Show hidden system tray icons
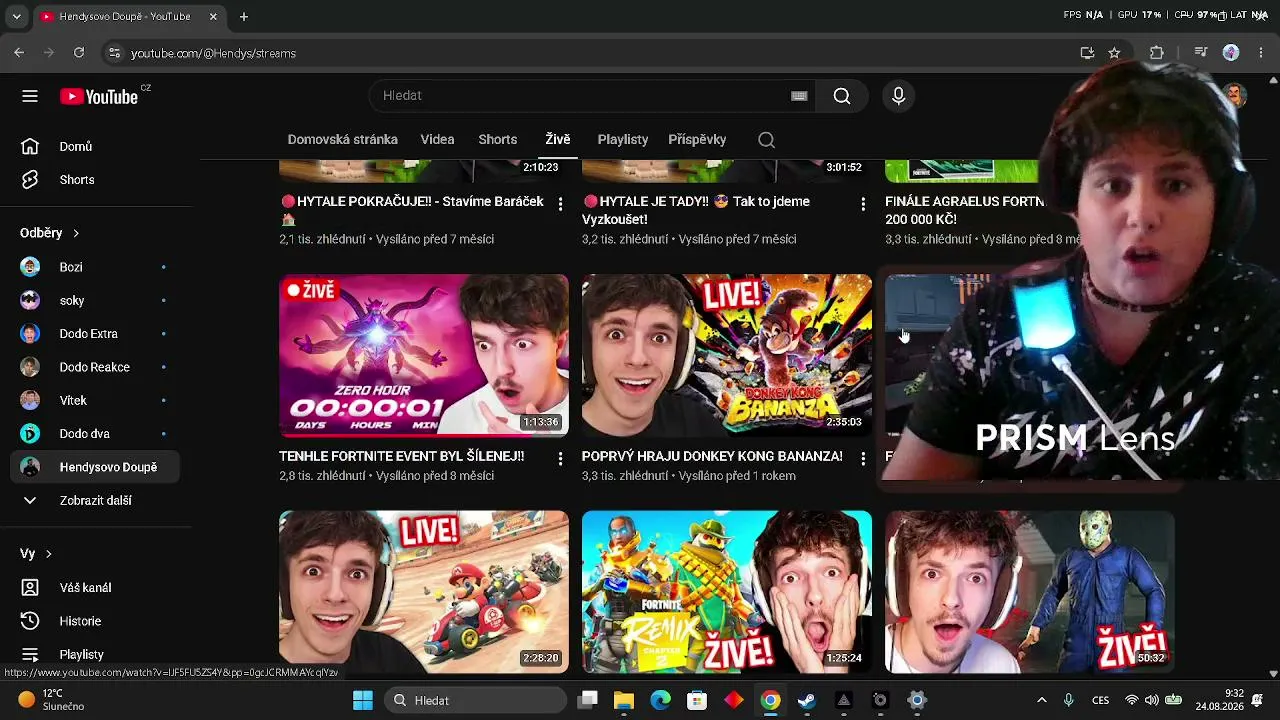 1042,701
